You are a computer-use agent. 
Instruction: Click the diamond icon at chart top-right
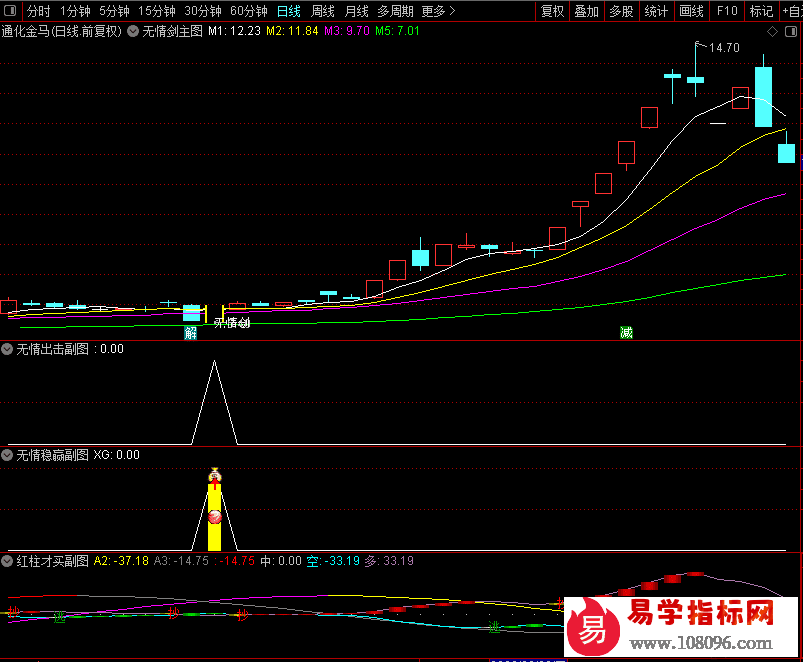[x=772, y=32]
